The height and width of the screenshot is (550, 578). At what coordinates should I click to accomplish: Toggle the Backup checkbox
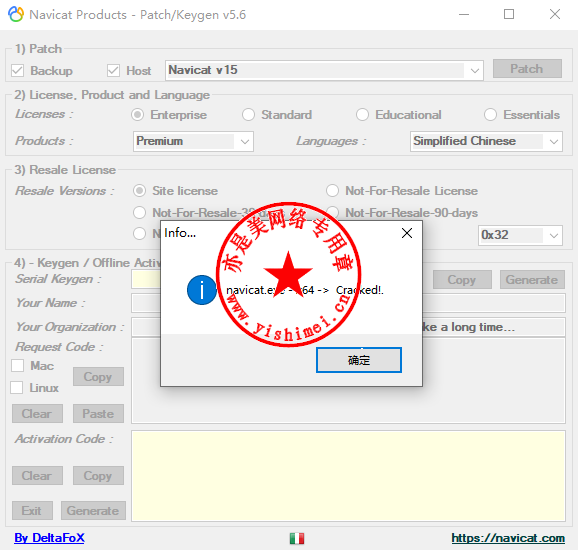pyautogui.click(x=18, y=70)
